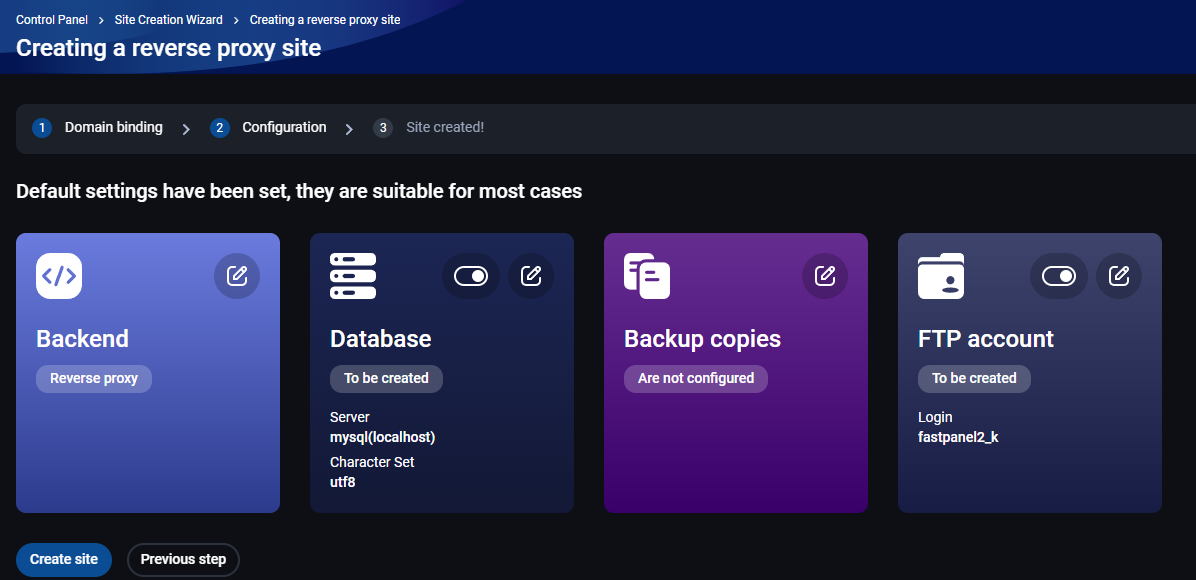Go back with Previous step button
Image resolution: width=1196 pixels, height=580 pixels.
pos(183,559)
